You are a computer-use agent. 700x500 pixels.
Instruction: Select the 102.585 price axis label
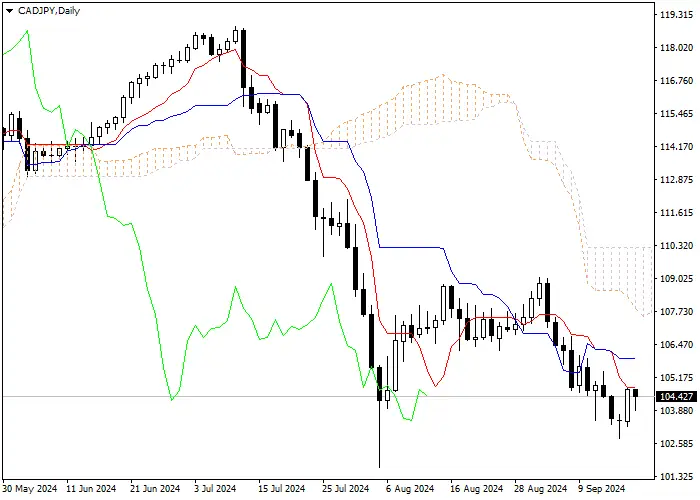point(676,444)
